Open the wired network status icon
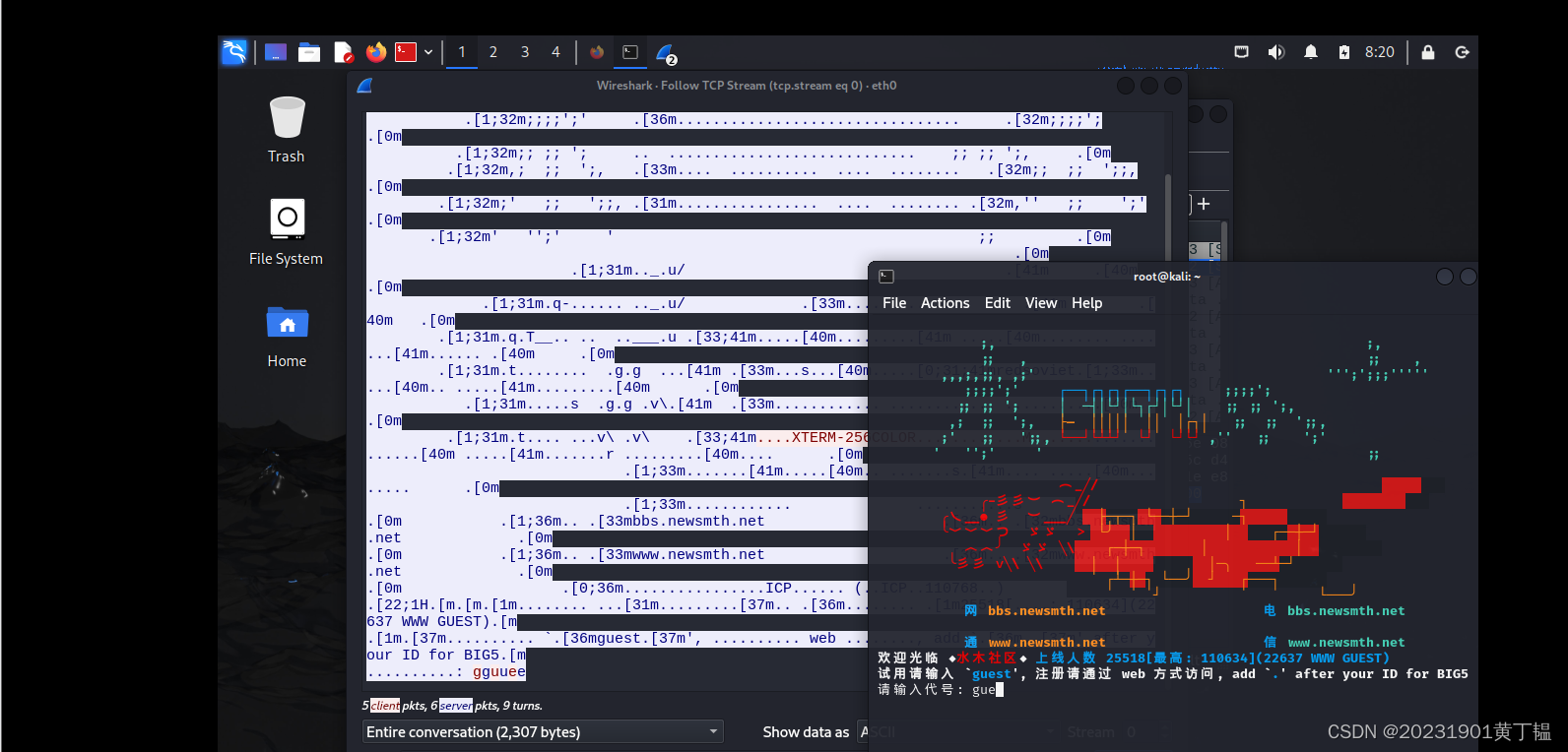Screen dimensions: 1568x752 [x=1241, y=52]
